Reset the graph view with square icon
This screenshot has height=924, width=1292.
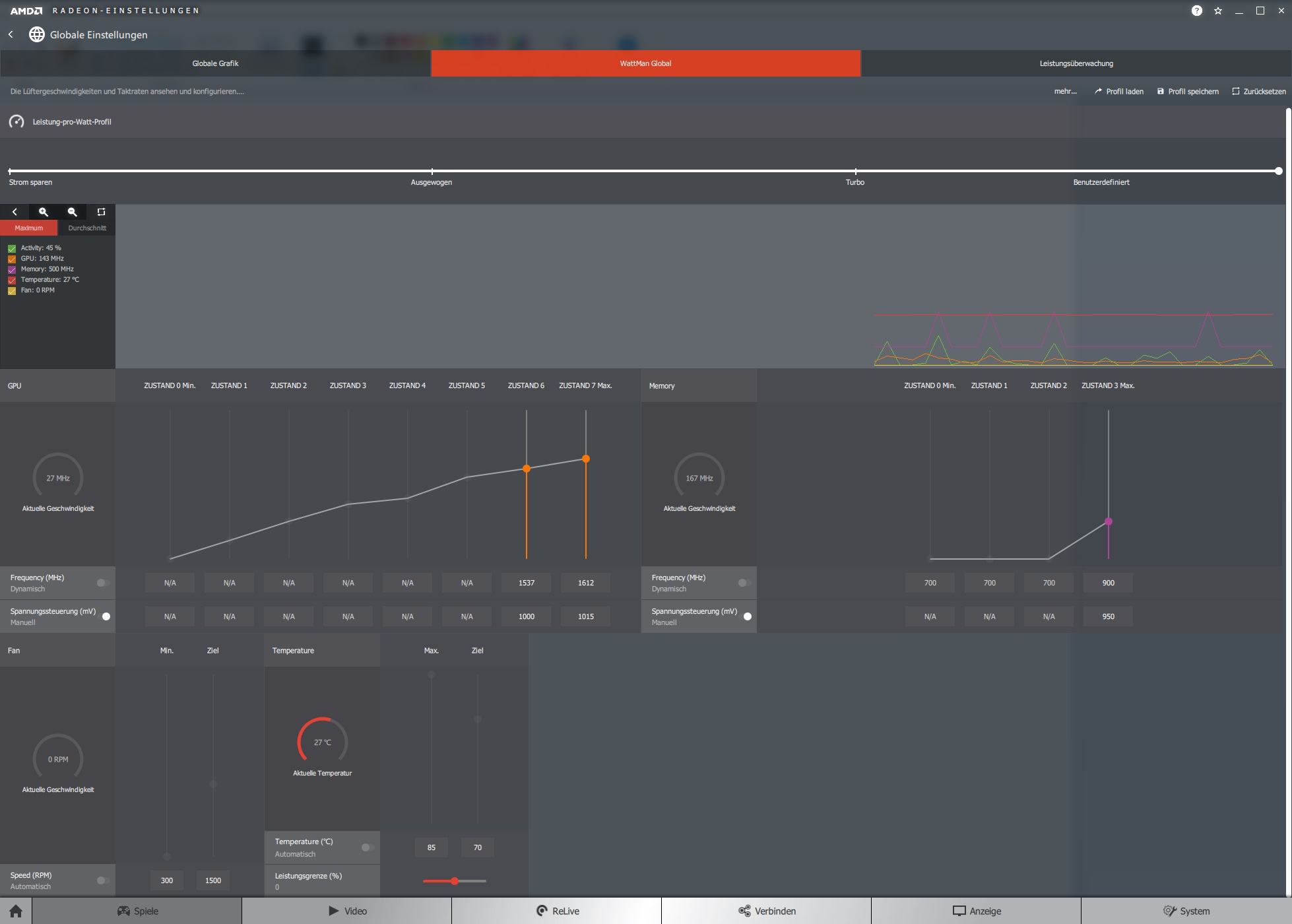pos(101,212)
